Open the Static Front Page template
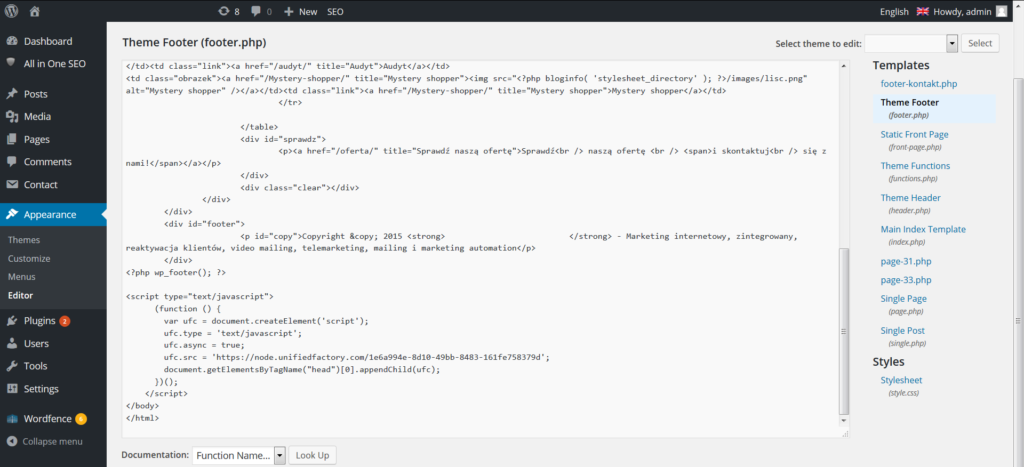 (914, 134)
